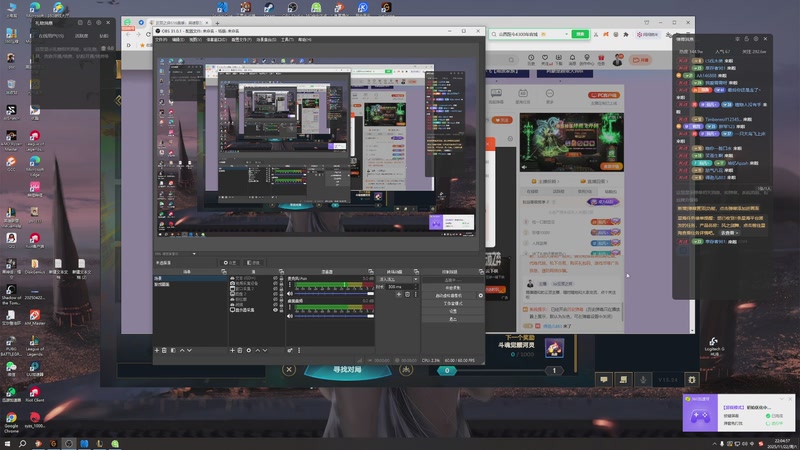Click the 属性 button above the docks
Image resolution: width=800 pixels, height=450 pixels.
tap(230, 263)
